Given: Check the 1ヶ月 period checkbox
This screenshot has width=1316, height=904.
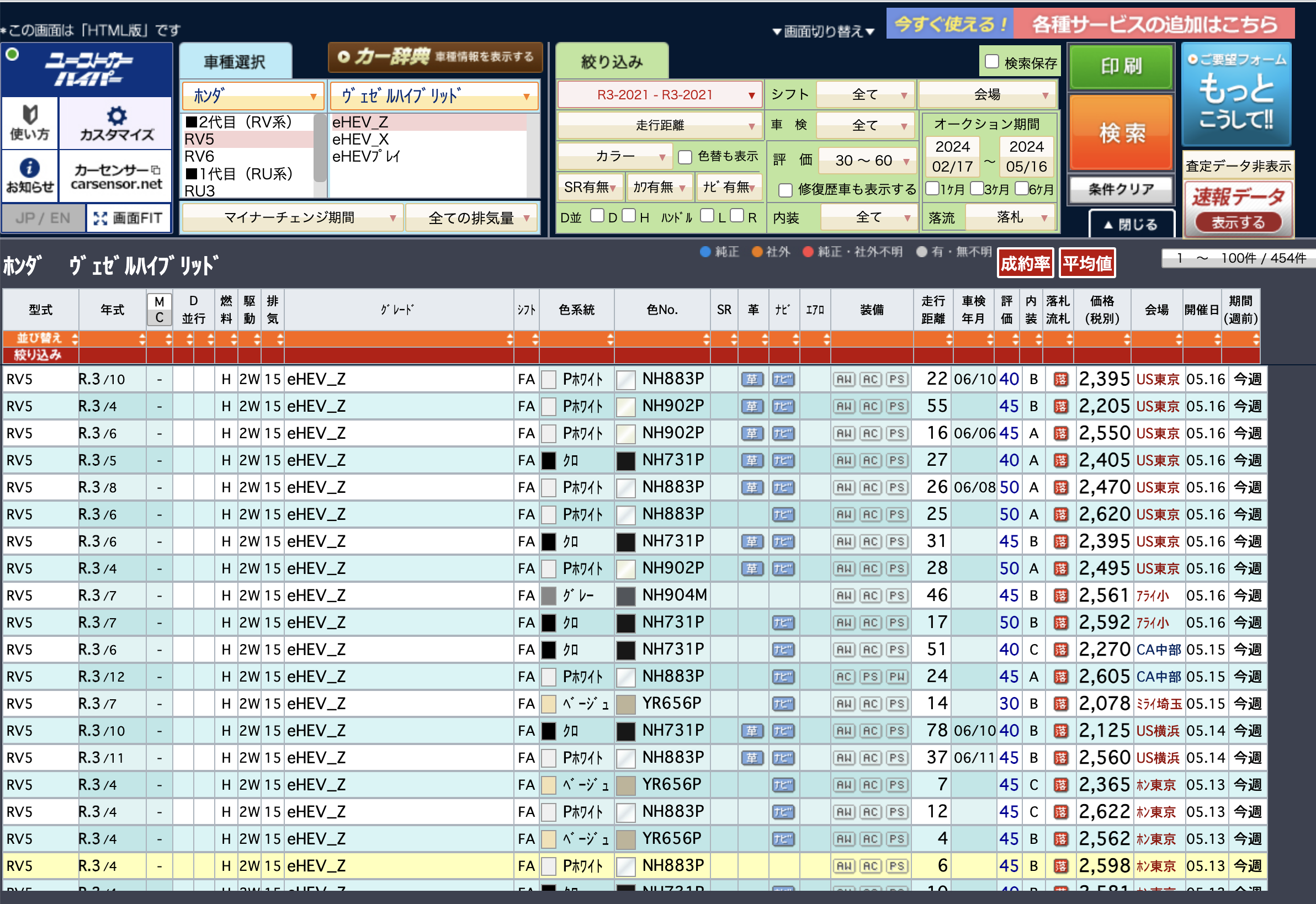Looking at the screenshot, I should click(x=931, y=188).
